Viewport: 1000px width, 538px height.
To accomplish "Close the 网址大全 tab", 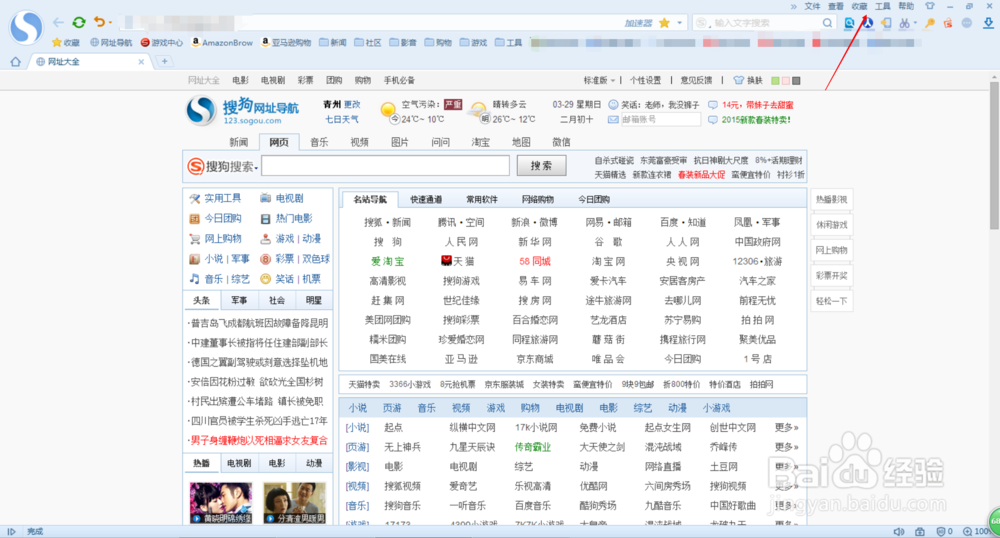I will coord(141,62).
